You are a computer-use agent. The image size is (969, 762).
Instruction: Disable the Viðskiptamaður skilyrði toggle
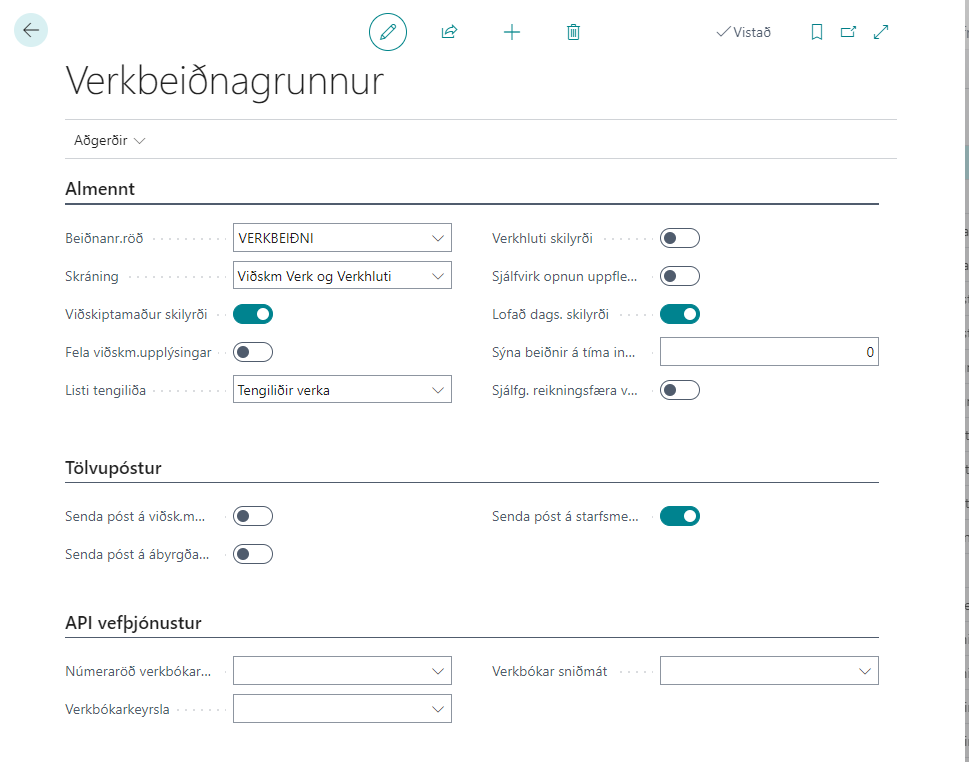coord(253,314)
